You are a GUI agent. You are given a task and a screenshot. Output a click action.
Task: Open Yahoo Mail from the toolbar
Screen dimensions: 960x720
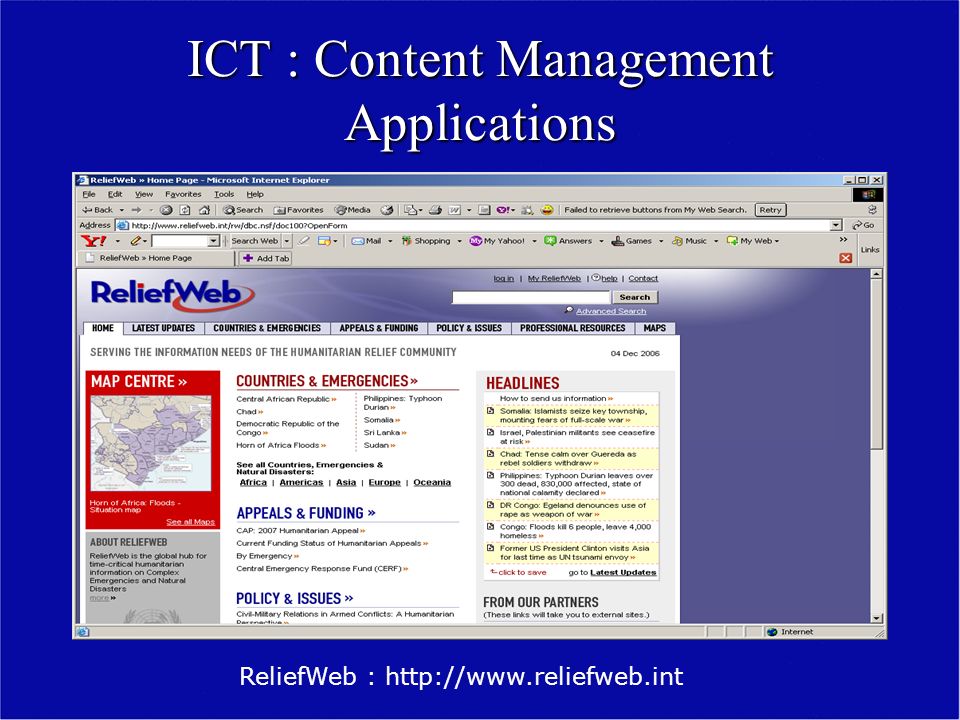(366, 241)
